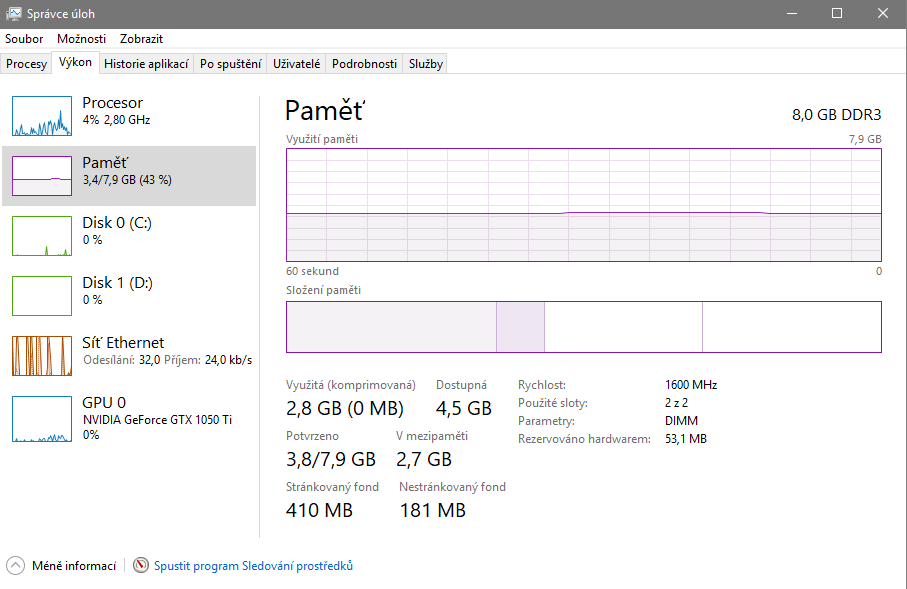This screenshot has width=907, height=589.
Task: Open the Soubor menu
Action: click(x=24, y=39)
